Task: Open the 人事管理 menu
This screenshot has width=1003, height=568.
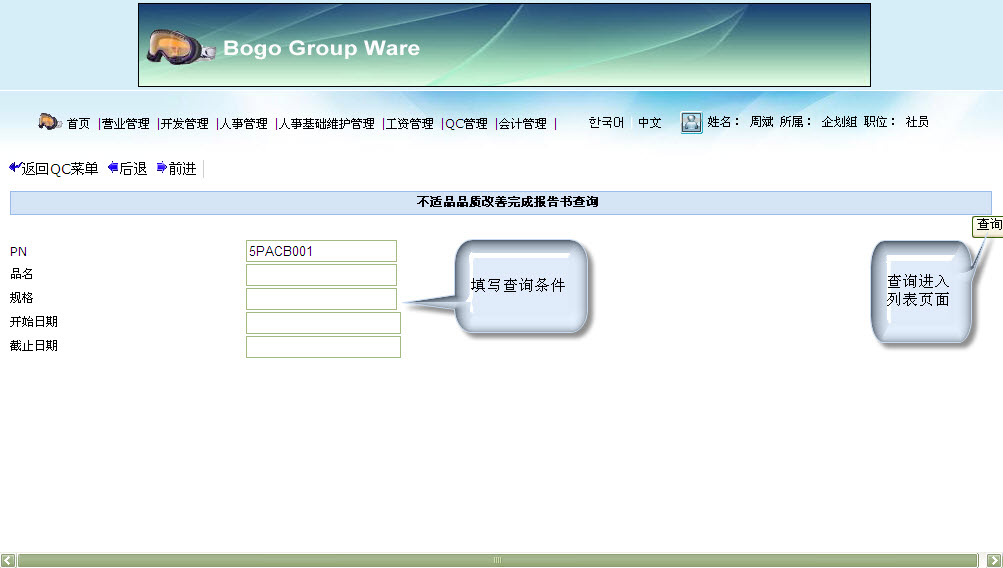Action: (243, 124)
